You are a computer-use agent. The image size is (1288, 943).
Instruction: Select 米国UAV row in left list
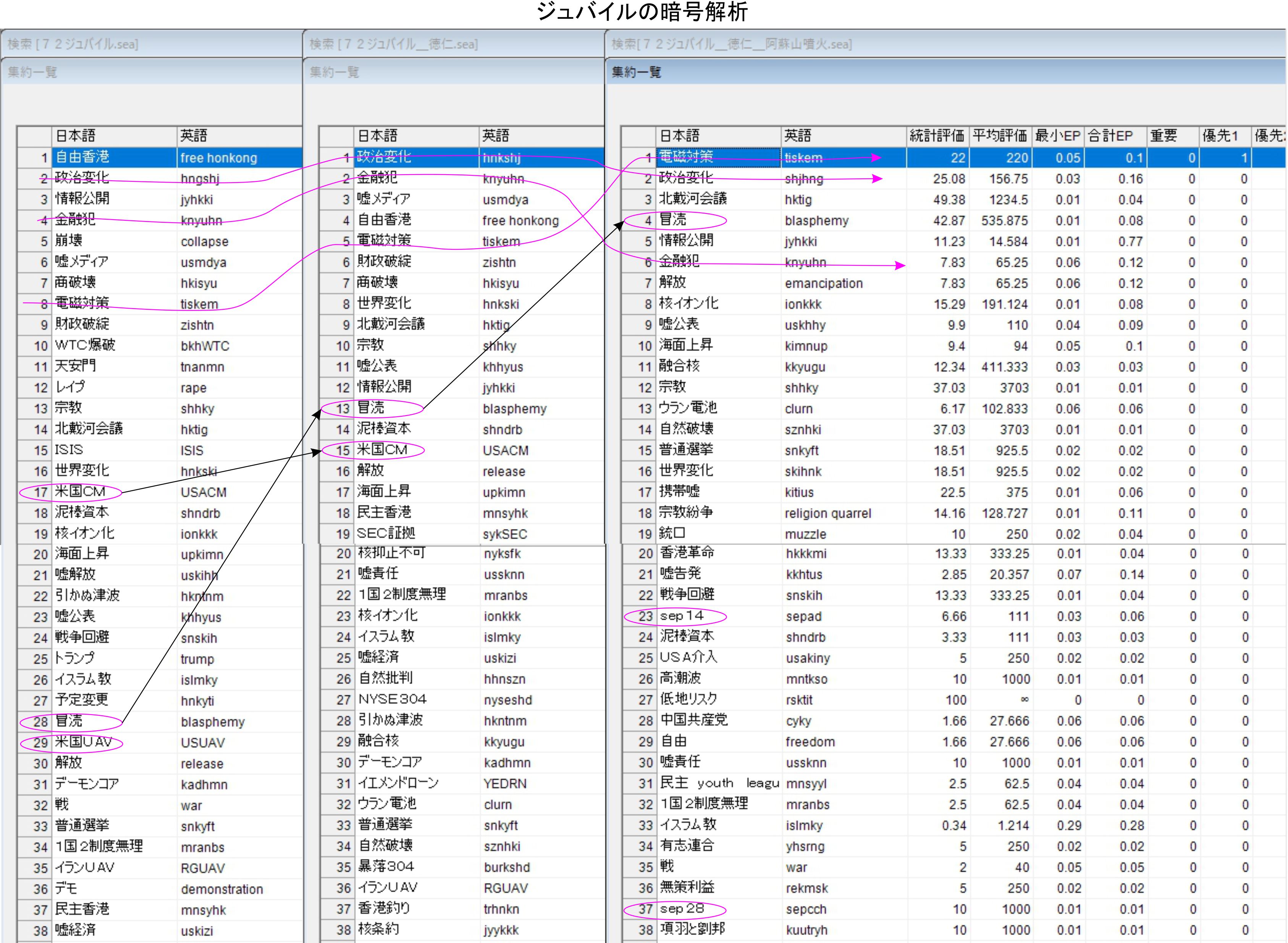[x=83, y=742]
